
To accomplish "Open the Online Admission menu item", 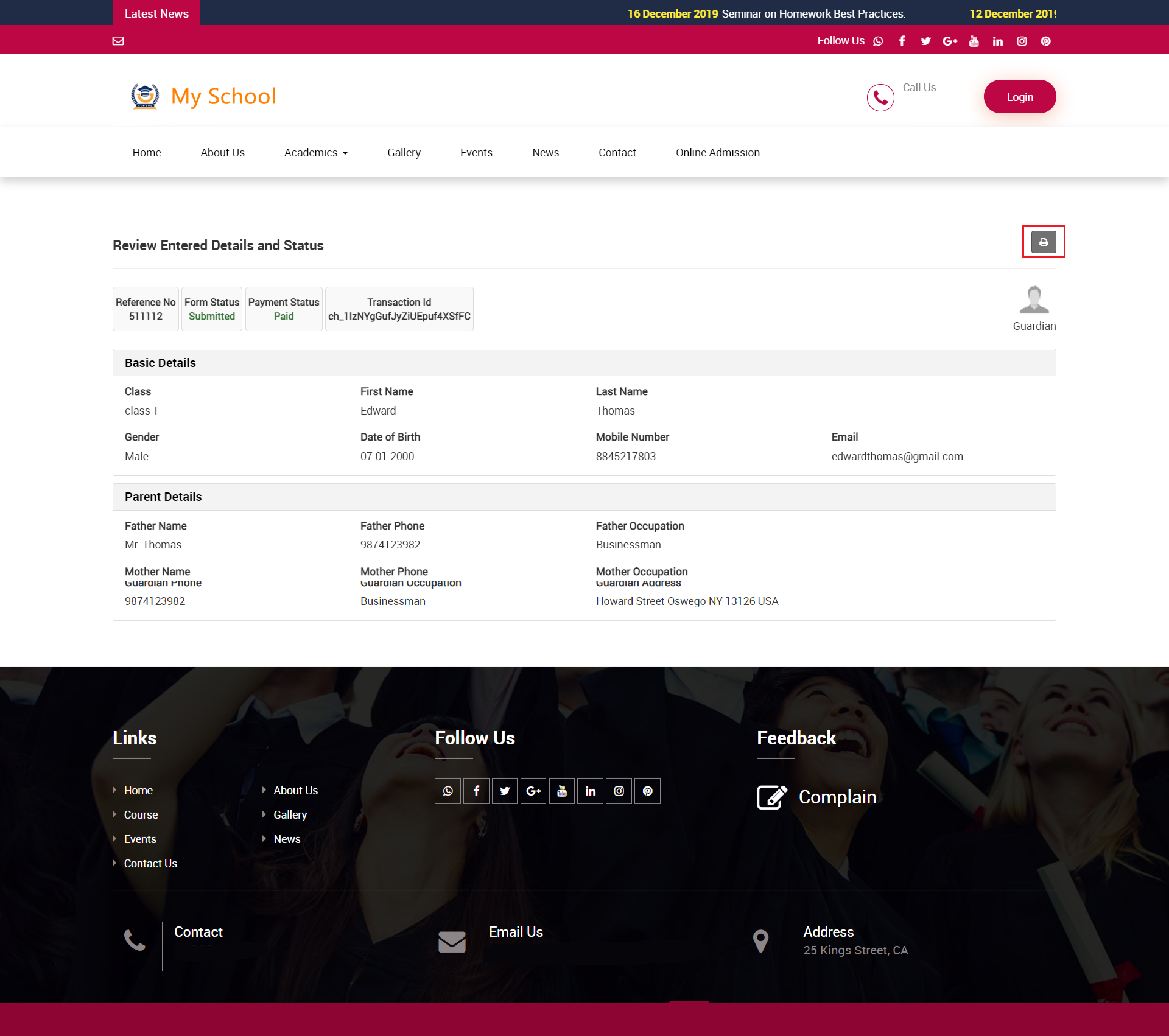I will pos(718,152).
